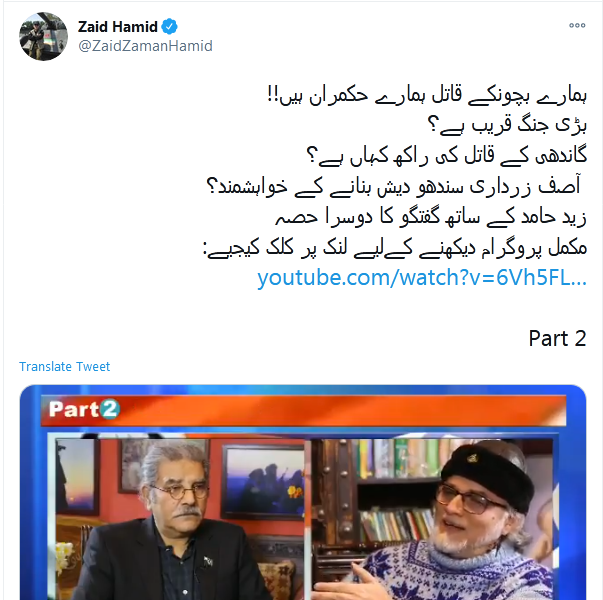Click the 'Part 2' text below the link
Viewport: 603px width, 600px height.
(x=557, y=338)
